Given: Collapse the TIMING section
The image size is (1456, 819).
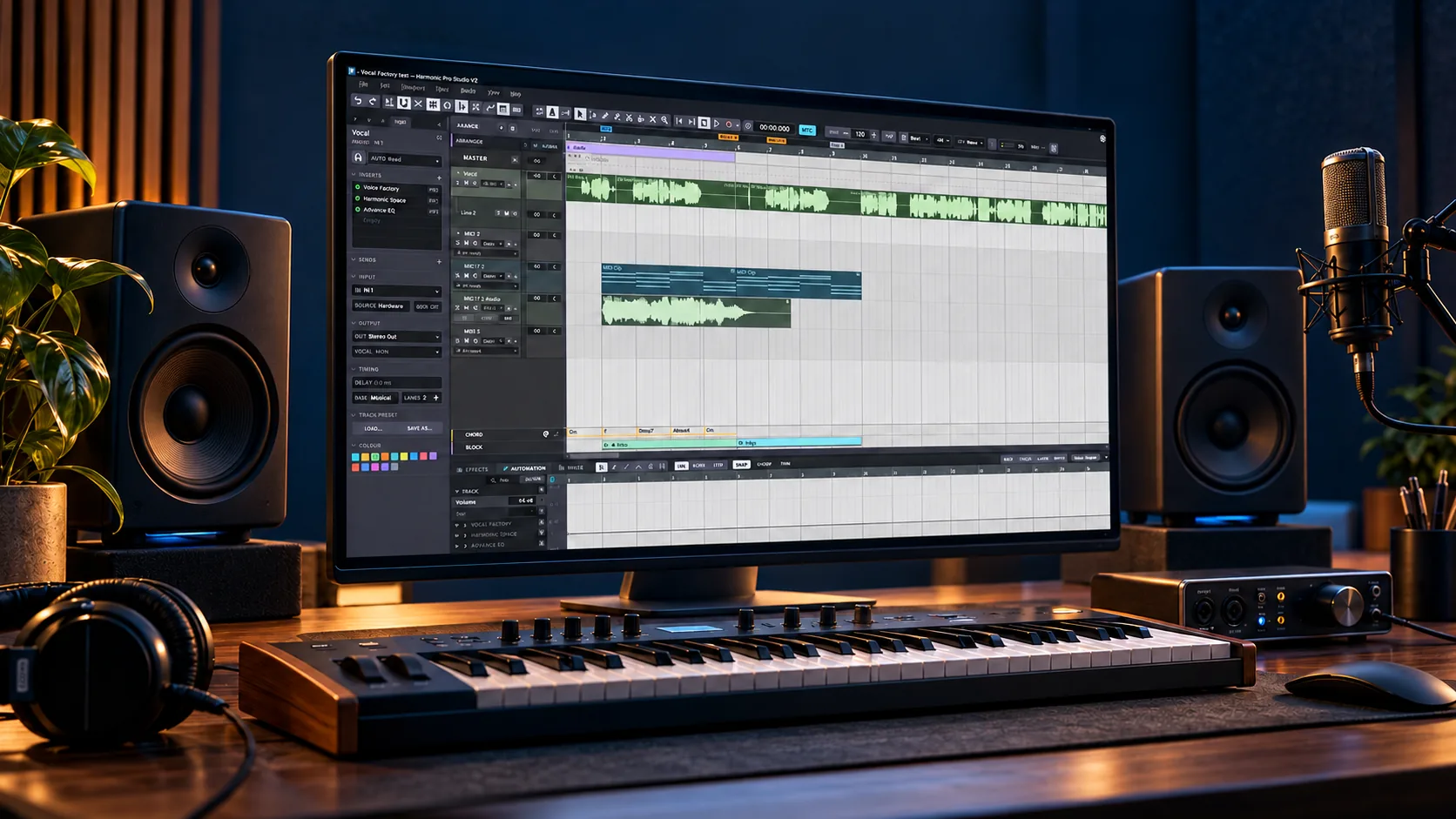Looking at the screenshot, I should tap(354, 369).
